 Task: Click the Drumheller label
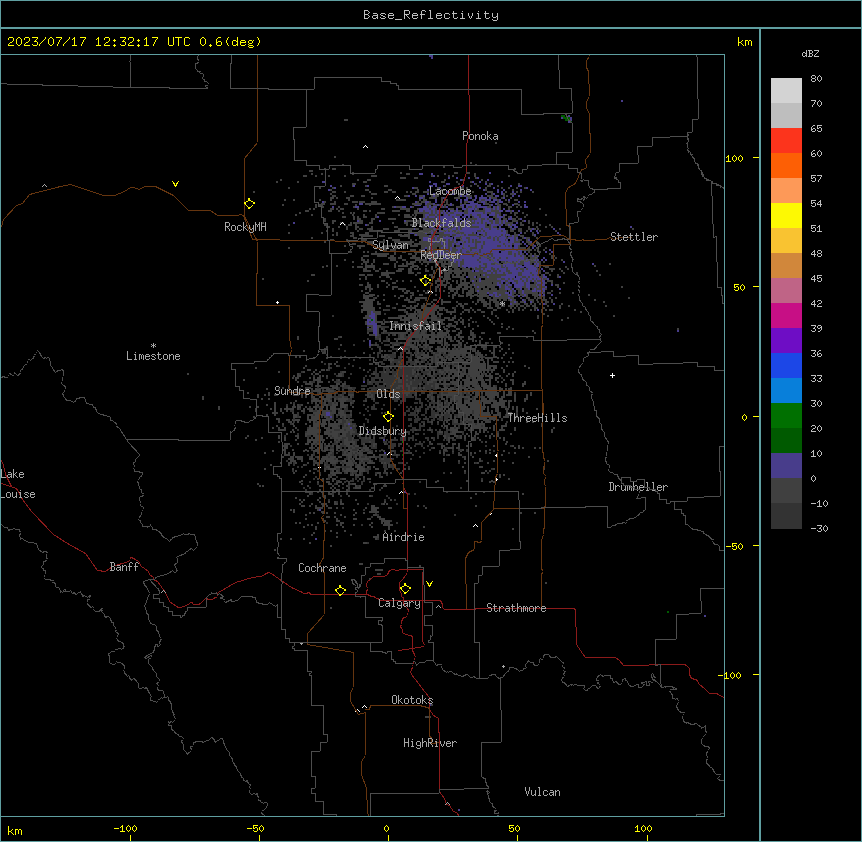[x=638, y=487]
